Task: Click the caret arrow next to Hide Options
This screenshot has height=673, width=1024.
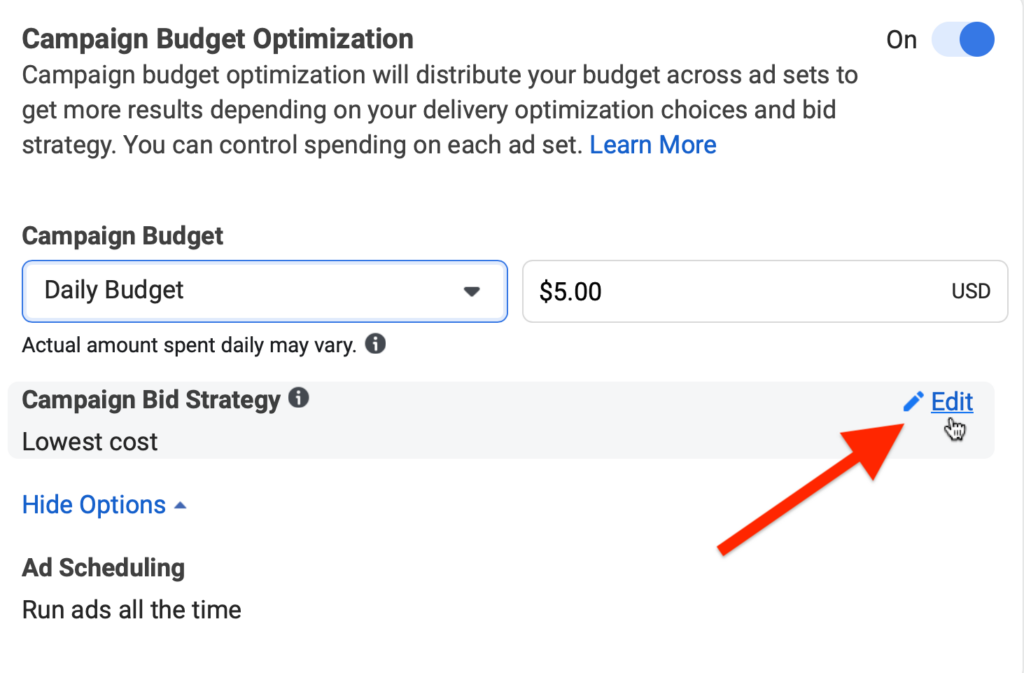Action: pyautogui.click(x=180, y=506)
